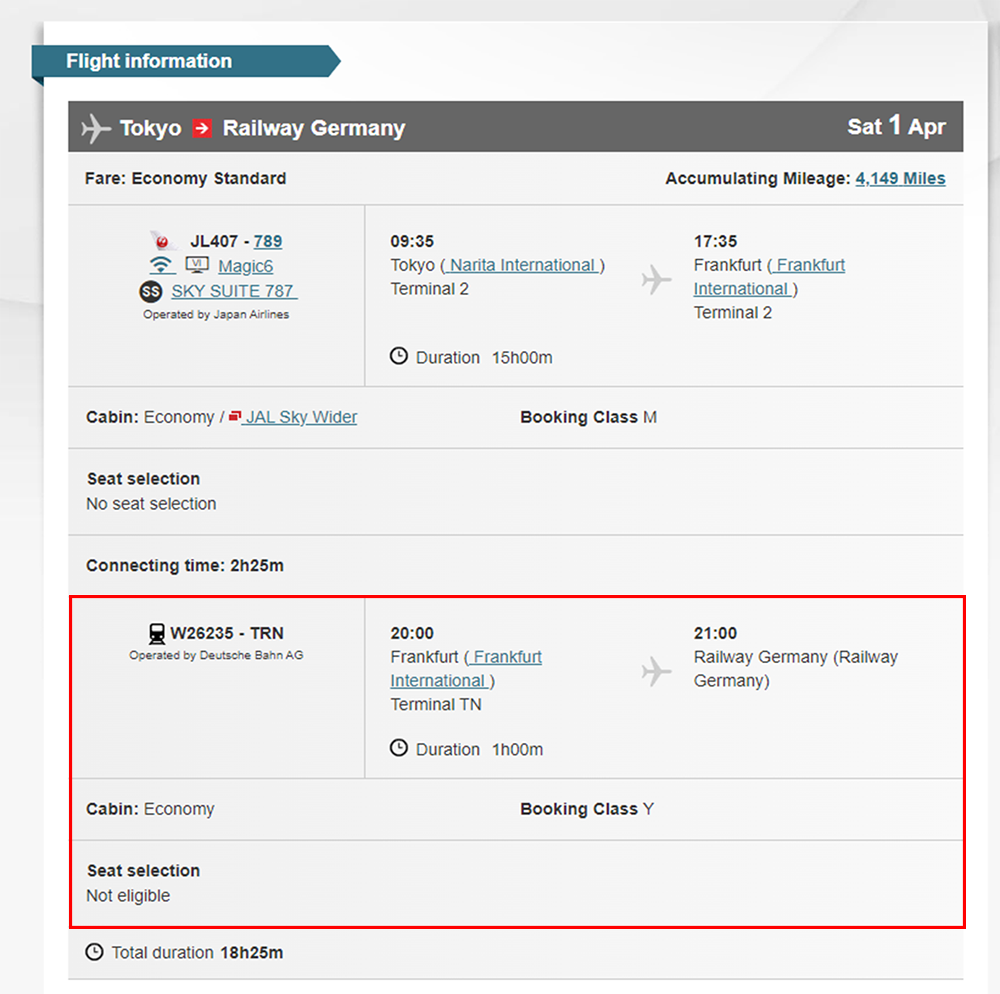The width and height of the screenshot is (1000, 994).
Task: Click the clock icon beside Duration 1h00m
Action: coord(399,748)
